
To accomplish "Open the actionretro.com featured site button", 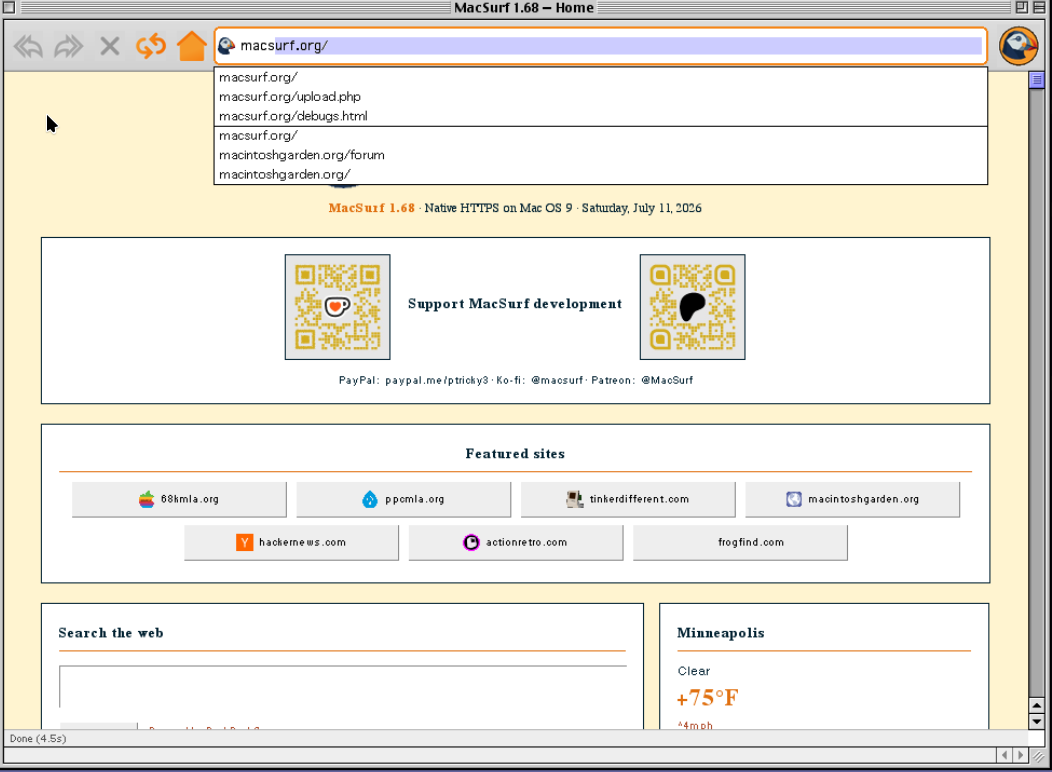I will click(x=516, y=542).
